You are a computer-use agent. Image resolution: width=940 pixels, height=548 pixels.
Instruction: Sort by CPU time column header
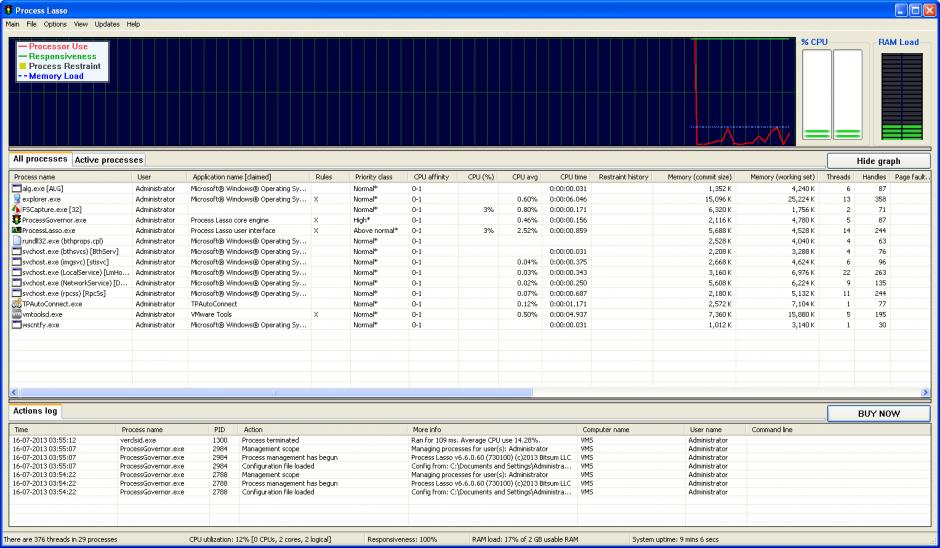(567, 177)
